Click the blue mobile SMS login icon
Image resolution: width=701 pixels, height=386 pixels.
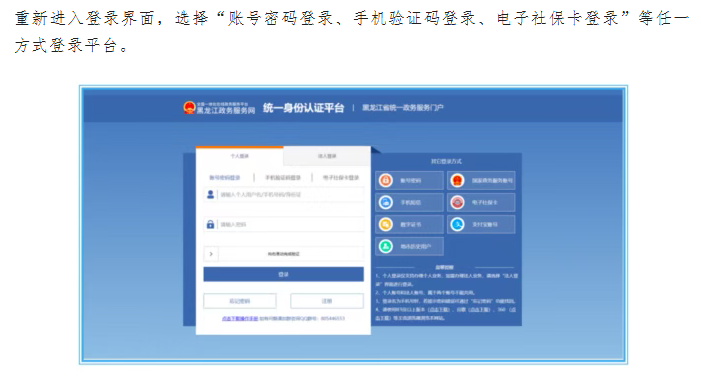click(386, 202)
